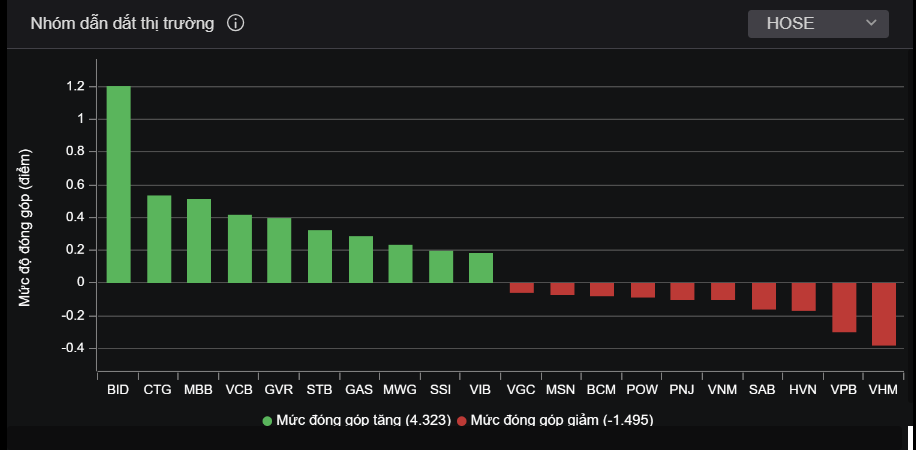
Task: Click the VHM ticker label on axis
Action: click(x=884, y=389)
